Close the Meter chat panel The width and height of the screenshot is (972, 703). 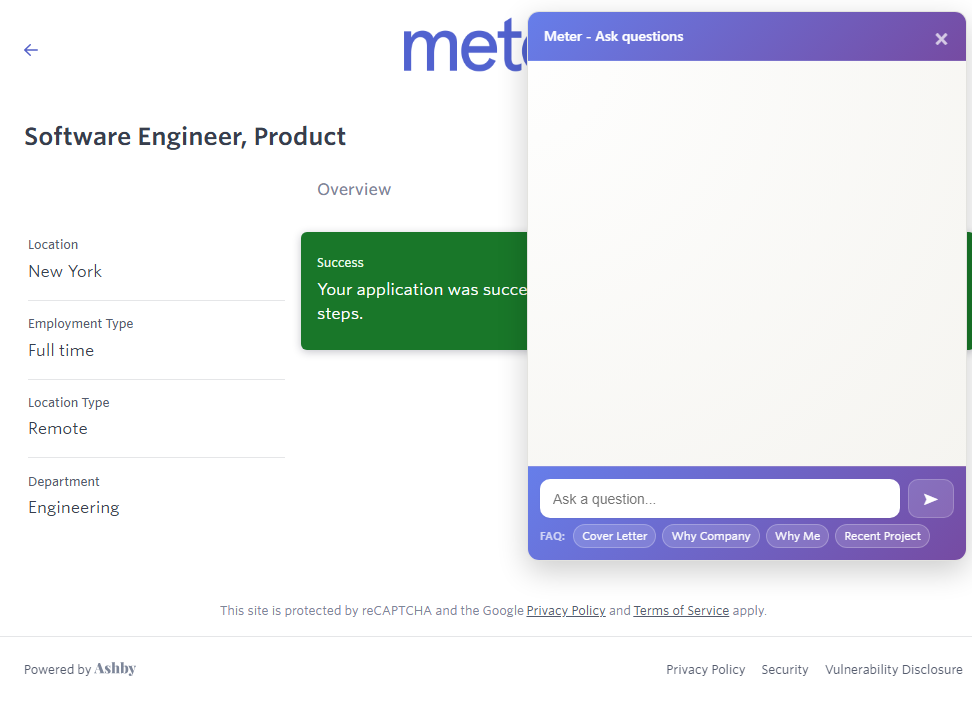point(941,39)
